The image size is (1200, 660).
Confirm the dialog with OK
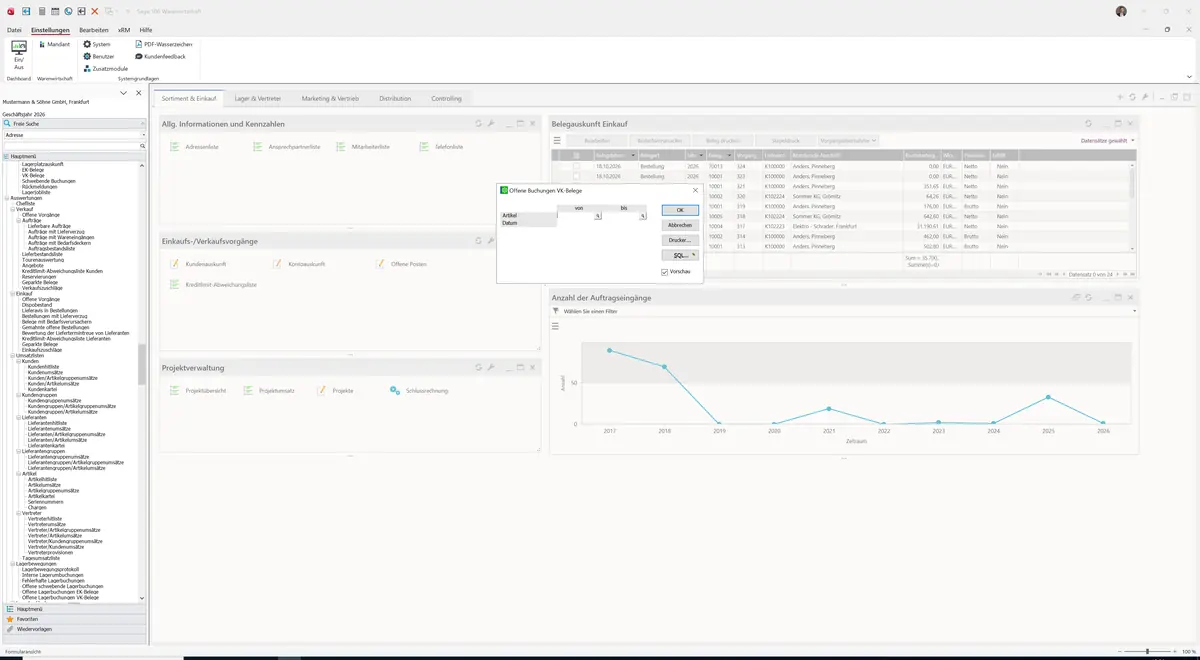[680, 210]
